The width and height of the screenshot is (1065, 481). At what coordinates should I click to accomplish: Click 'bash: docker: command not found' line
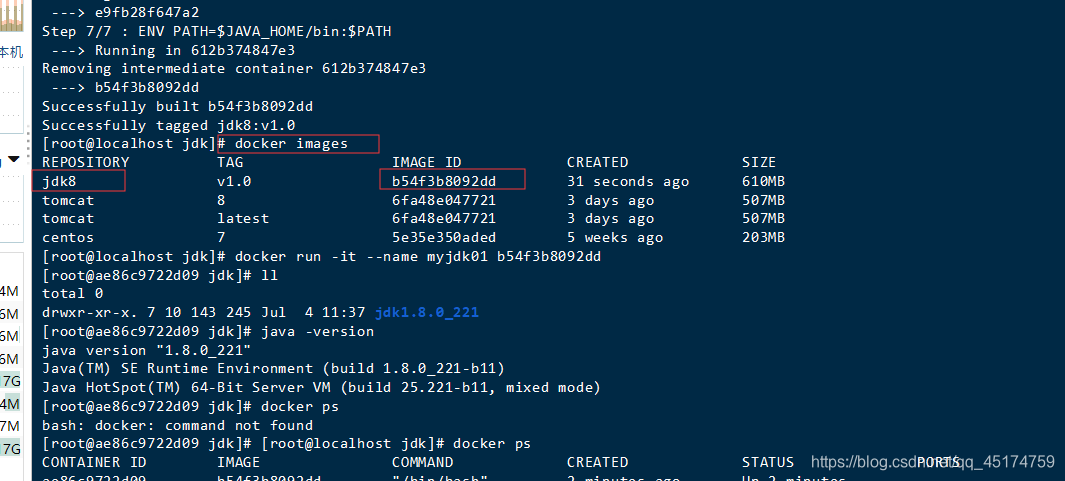(x=177, y=426)
